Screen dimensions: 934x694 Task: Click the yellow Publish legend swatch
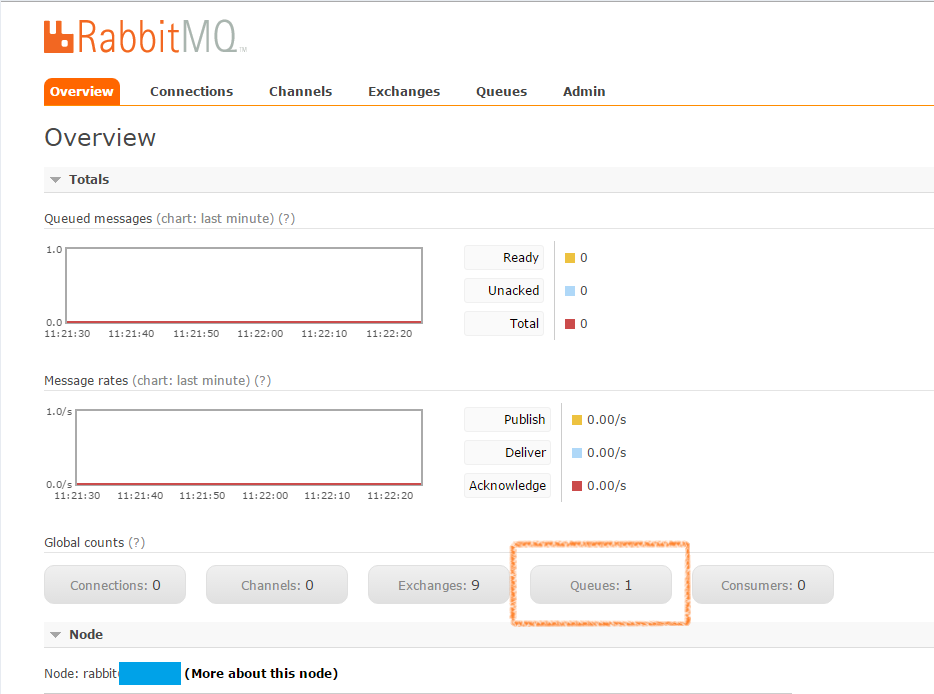point(577,420)
